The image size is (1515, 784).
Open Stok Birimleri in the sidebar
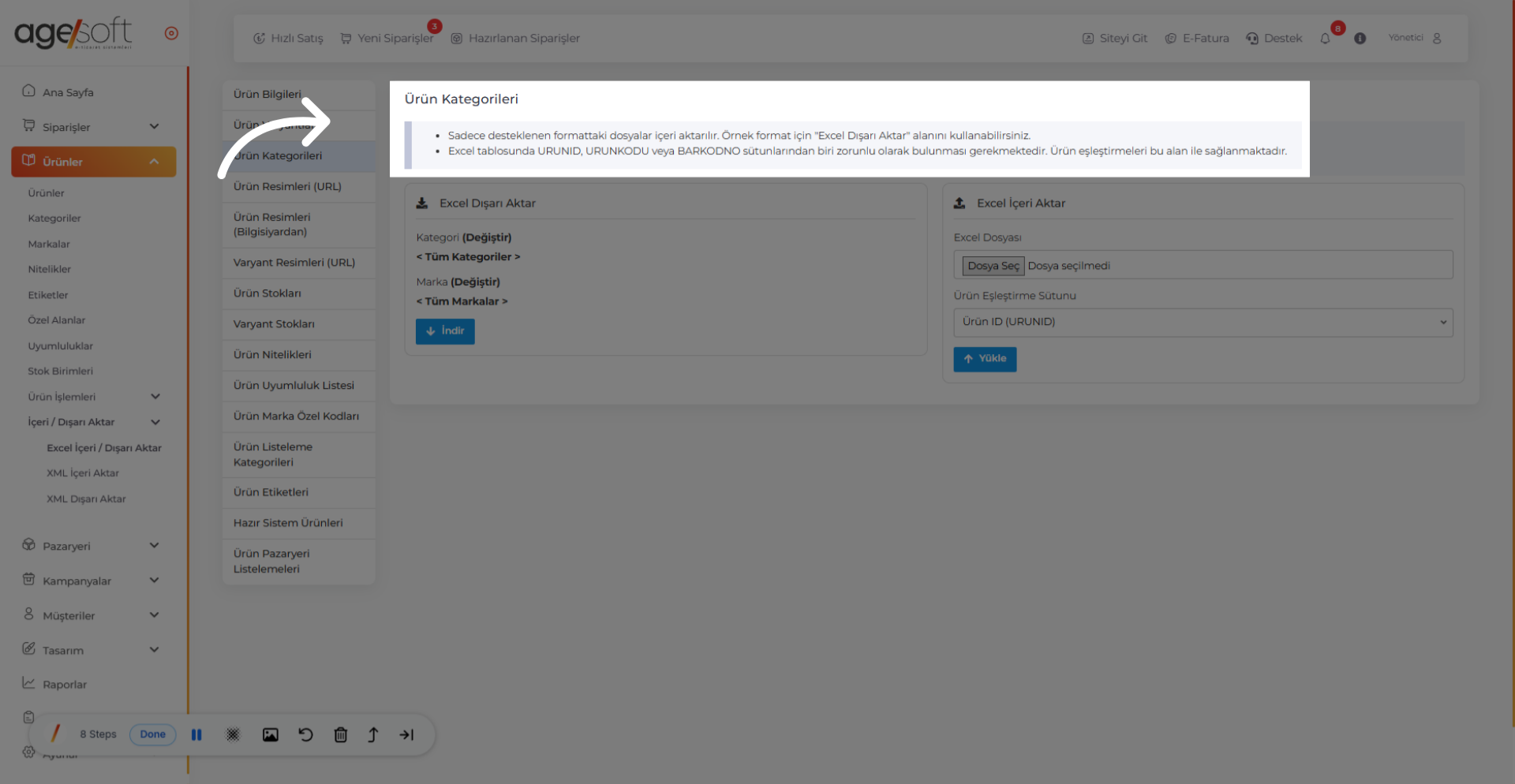(x=61, y=371)
